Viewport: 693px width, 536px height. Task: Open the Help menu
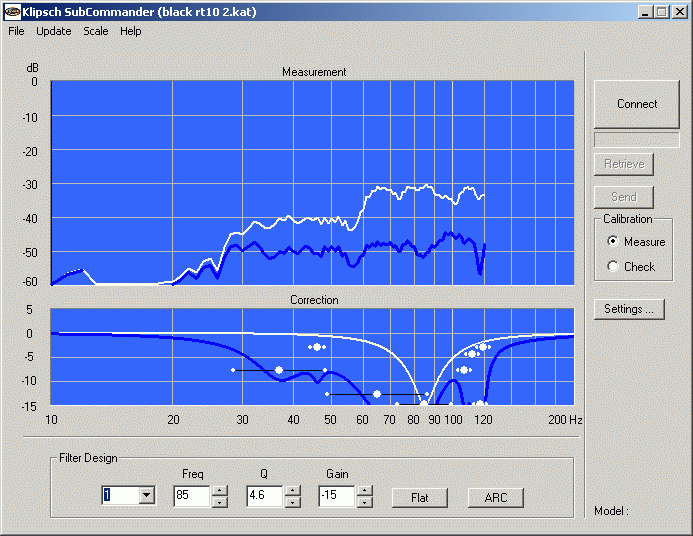(x=131, y=31)
